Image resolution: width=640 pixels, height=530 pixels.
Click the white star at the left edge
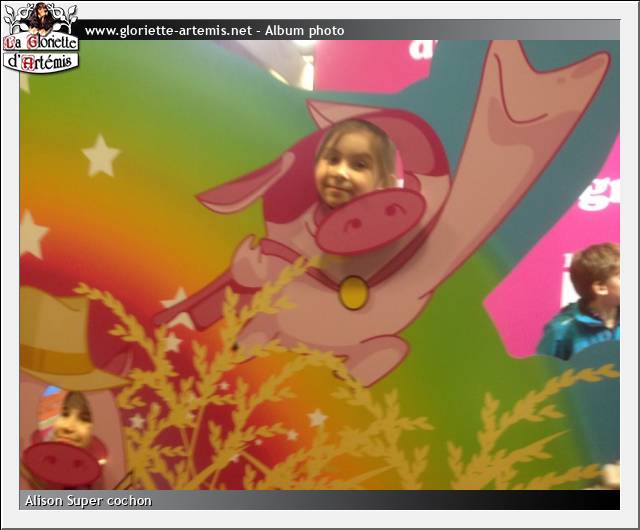[31, 235]
